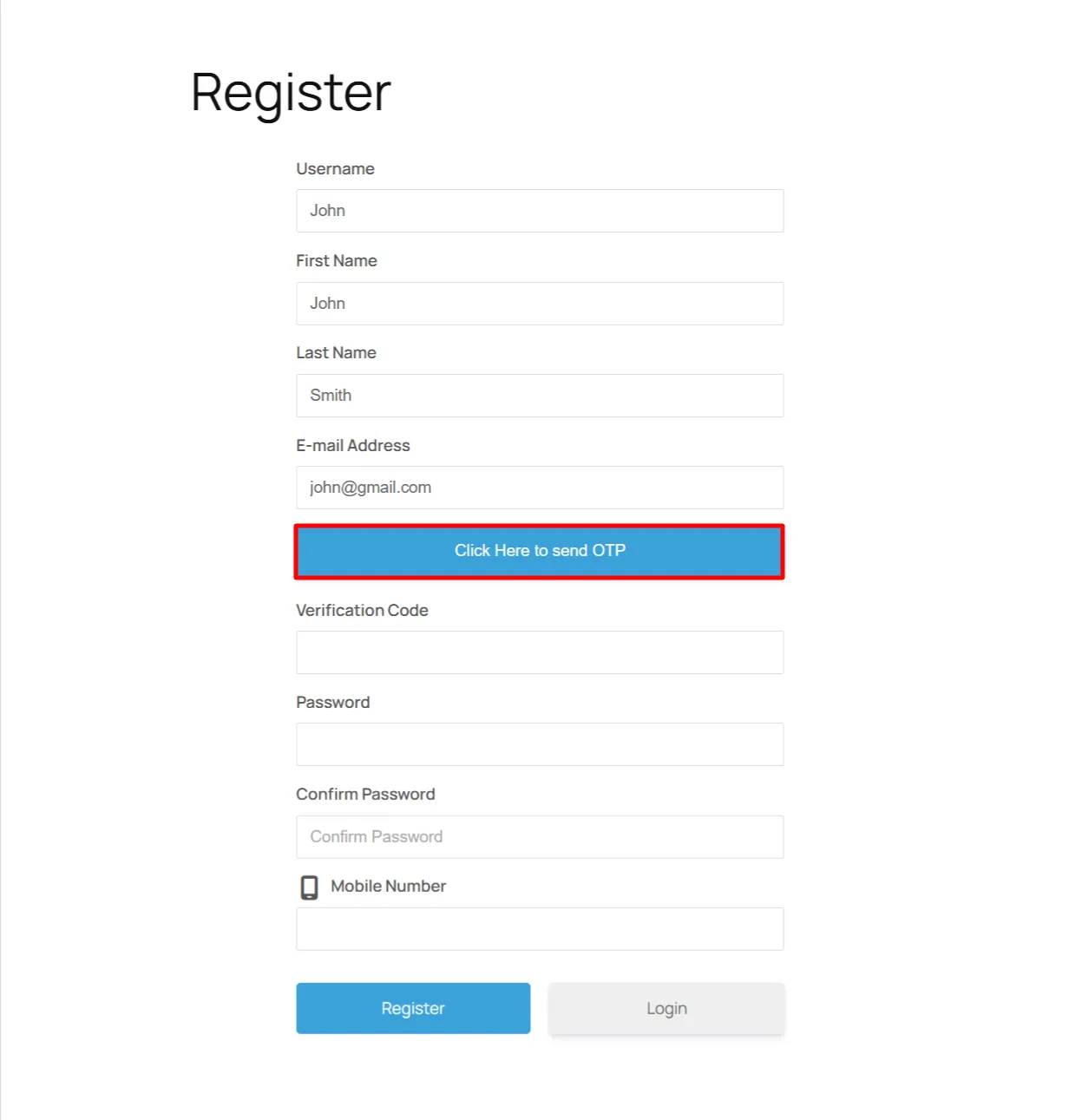
Task: Click the Verification Code label
Action: 362,610
